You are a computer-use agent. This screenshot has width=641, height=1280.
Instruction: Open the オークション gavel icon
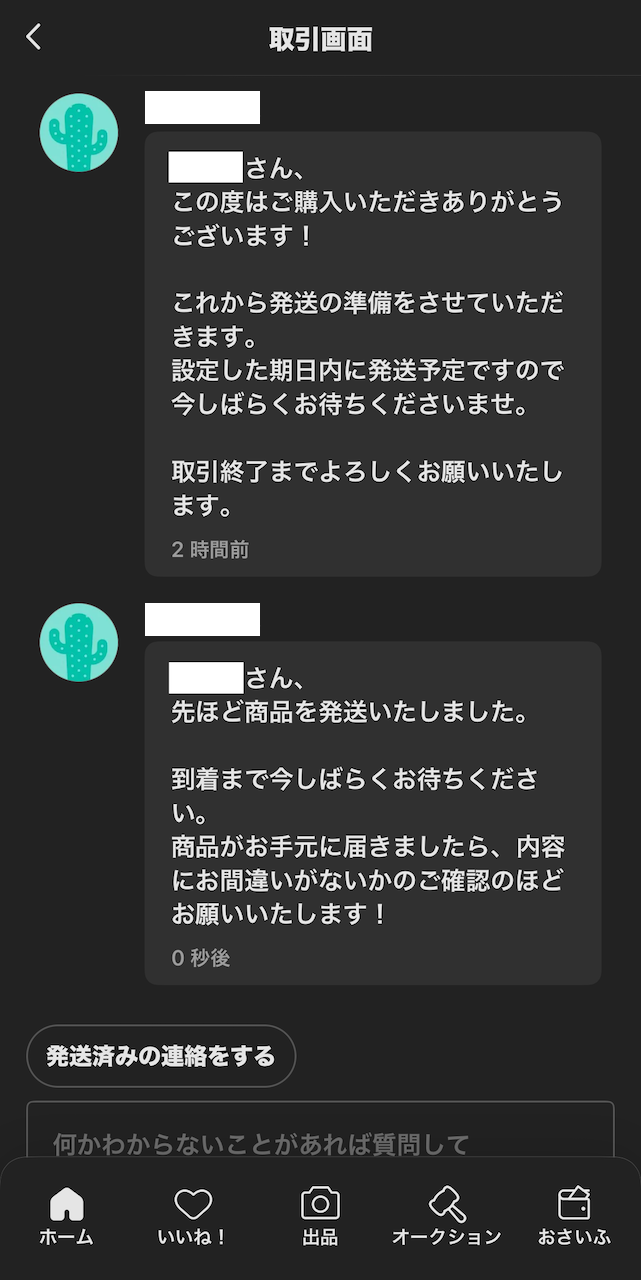click(446, 1203)
